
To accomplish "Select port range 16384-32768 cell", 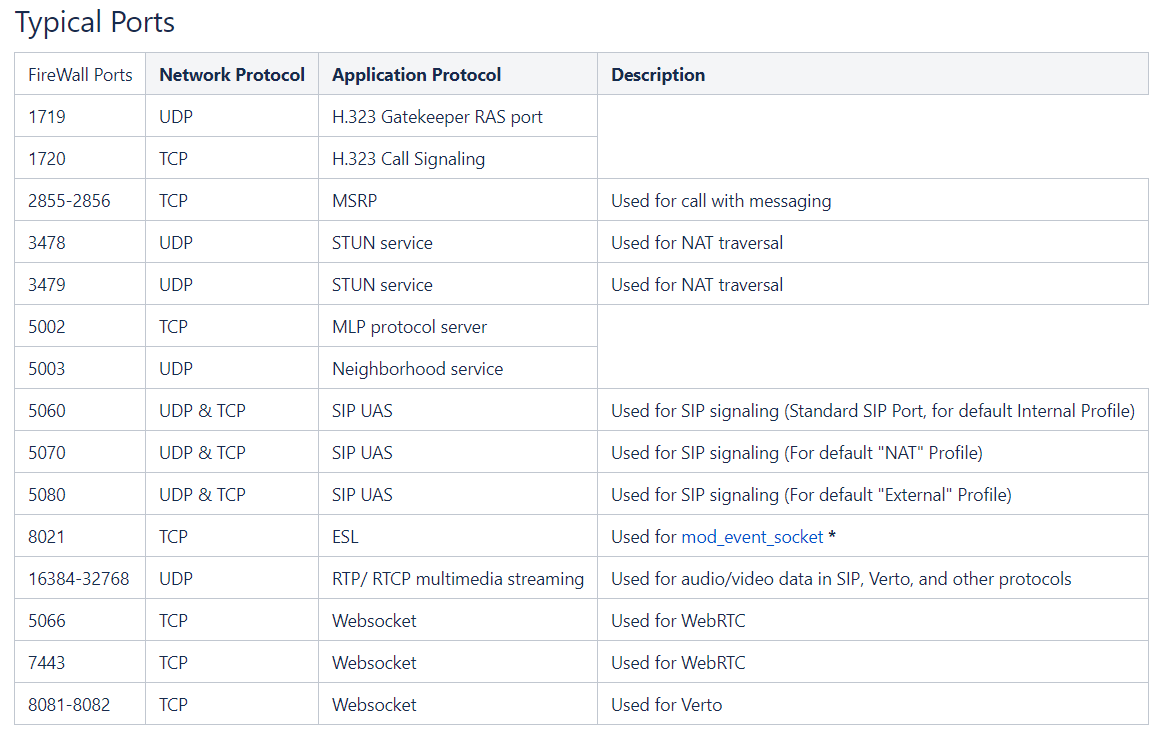I will pos(80,578).
